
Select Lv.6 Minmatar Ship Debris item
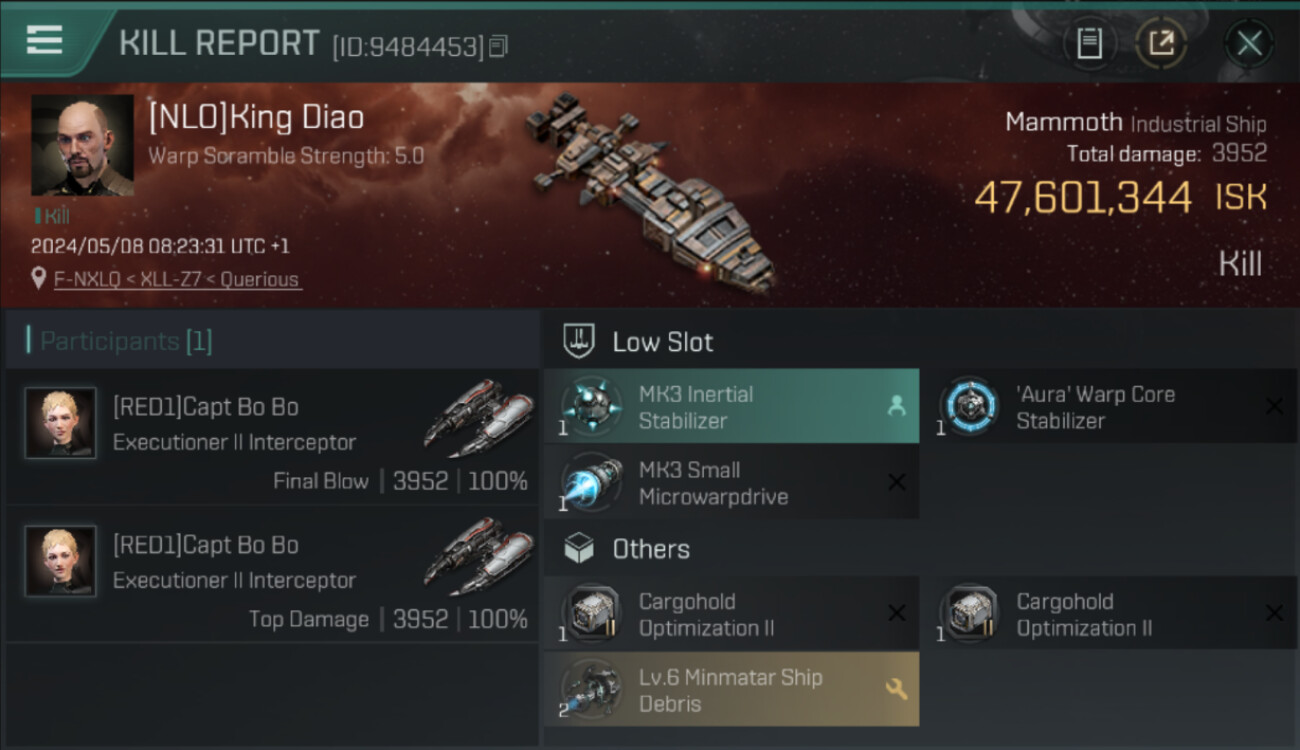(731, 689)
